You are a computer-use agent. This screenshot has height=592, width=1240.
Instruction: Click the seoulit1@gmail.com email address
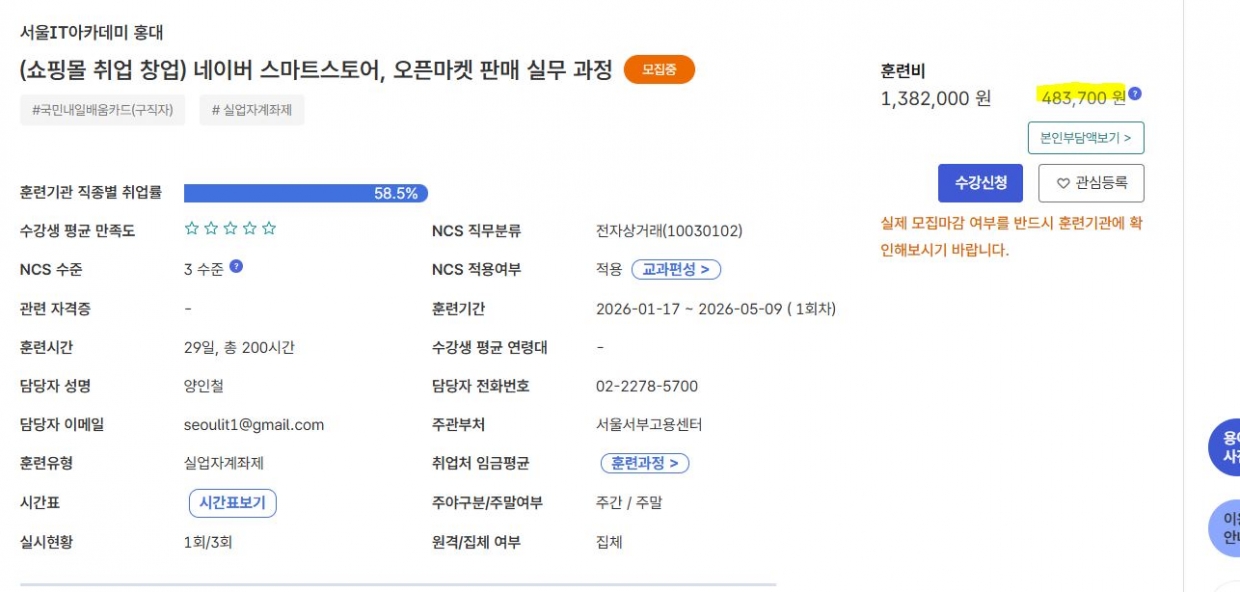[x=254, y=425]
